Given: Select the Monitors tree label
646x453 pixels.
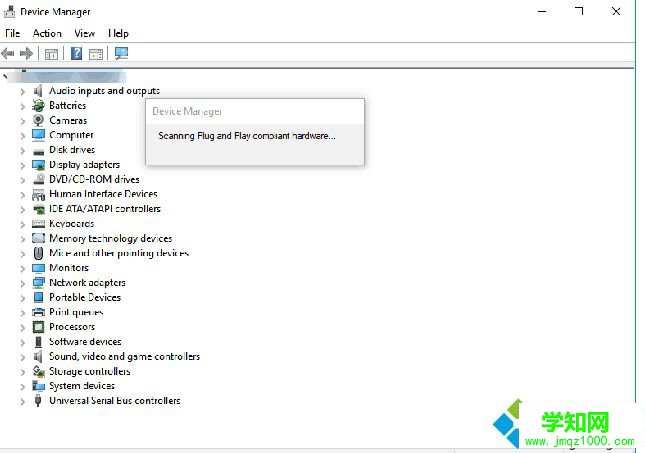Looking at the screenshot, I should pyautogui.click(x=69, y=268).
